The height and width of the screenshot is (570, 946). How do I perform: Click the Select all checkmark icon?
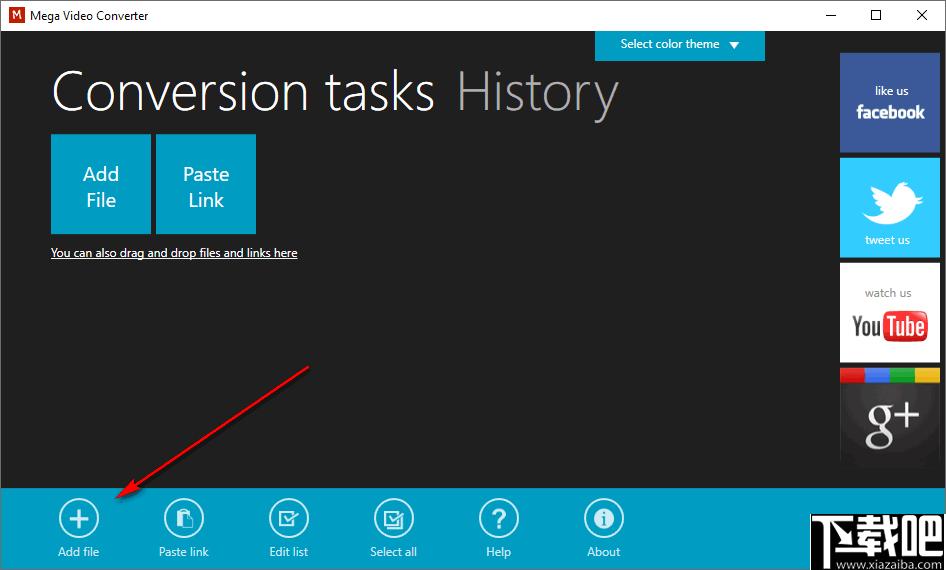coord(394,518)
